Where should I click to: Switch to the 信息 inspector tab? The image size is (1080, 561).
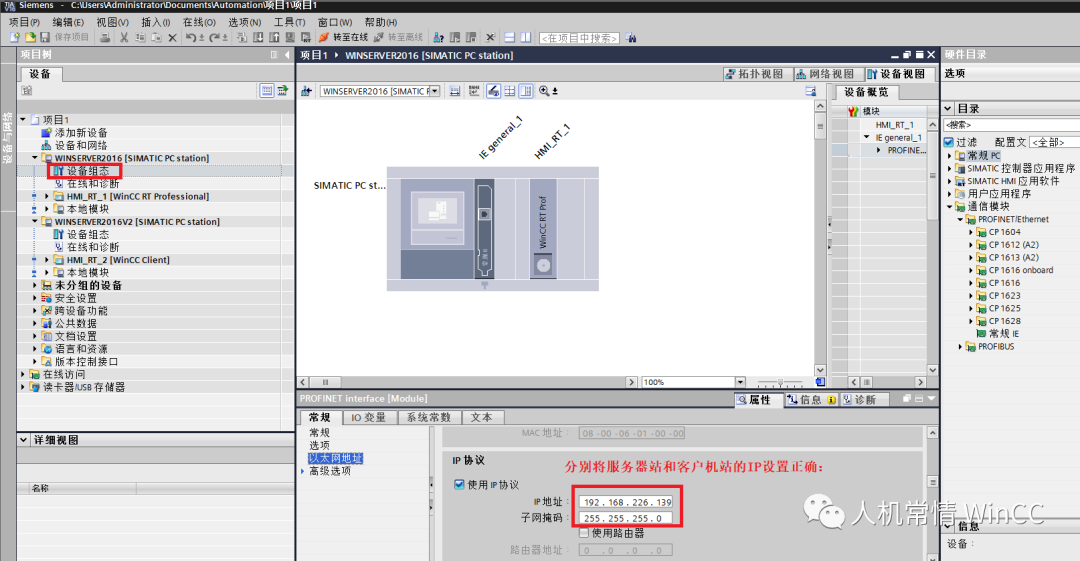coord(811,400)
